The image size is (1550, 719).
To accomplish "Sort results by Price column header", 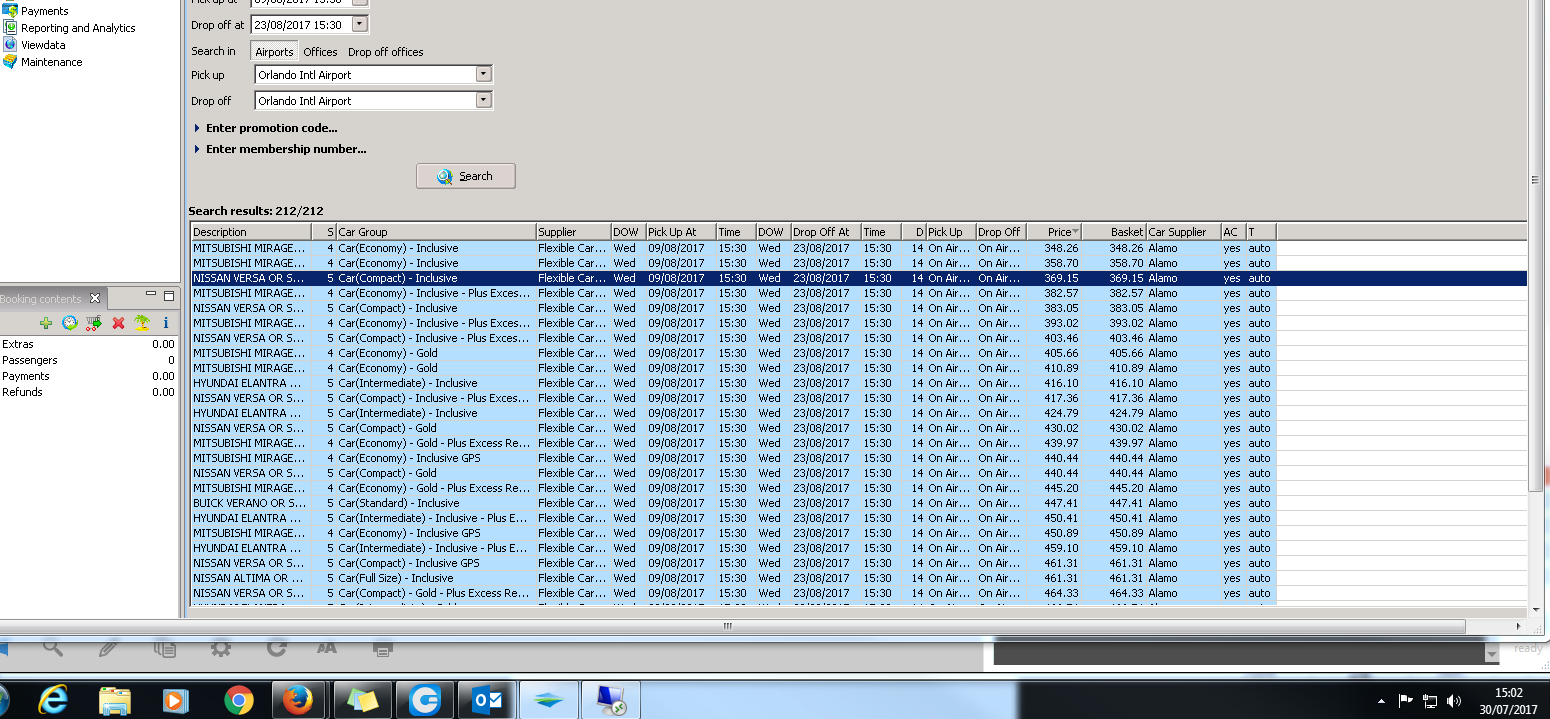I will [1054, 232].
